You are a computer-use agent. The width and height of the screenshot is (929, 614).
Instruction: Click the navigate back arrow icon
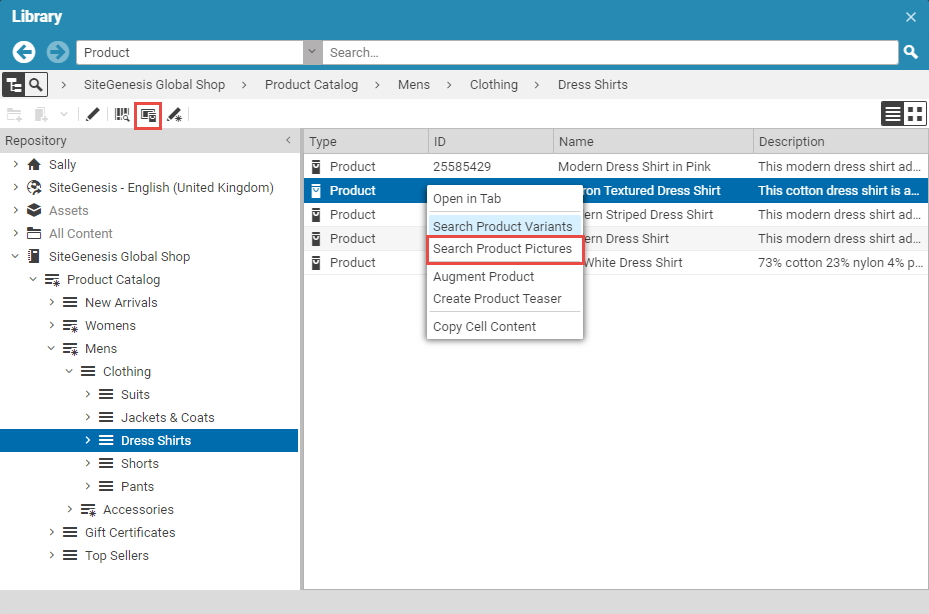[22, 52]
